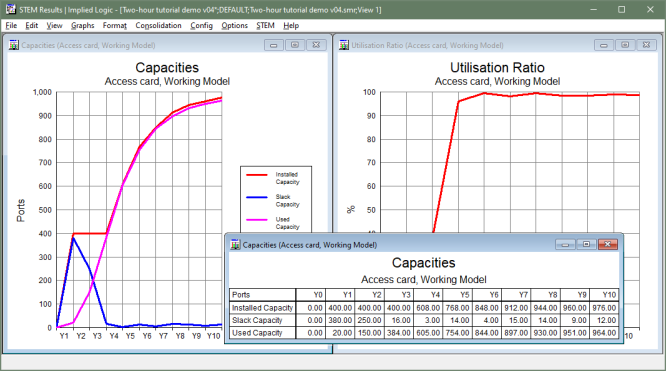
Task: Click the Utilisation Ratio chart title
Action: (x=497, y=68)
